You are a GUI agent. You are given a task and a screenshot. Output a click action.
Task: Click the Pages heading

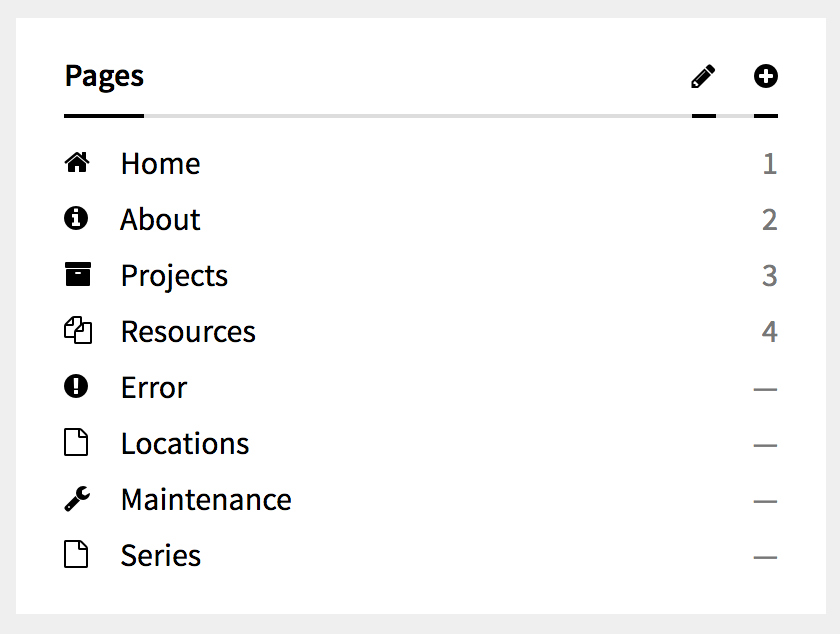[104, 76]
